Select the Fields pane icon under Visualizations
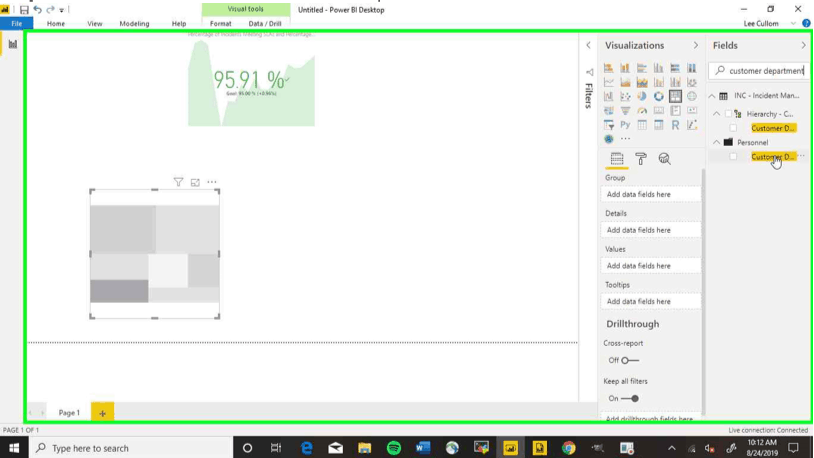 point(617,159)
